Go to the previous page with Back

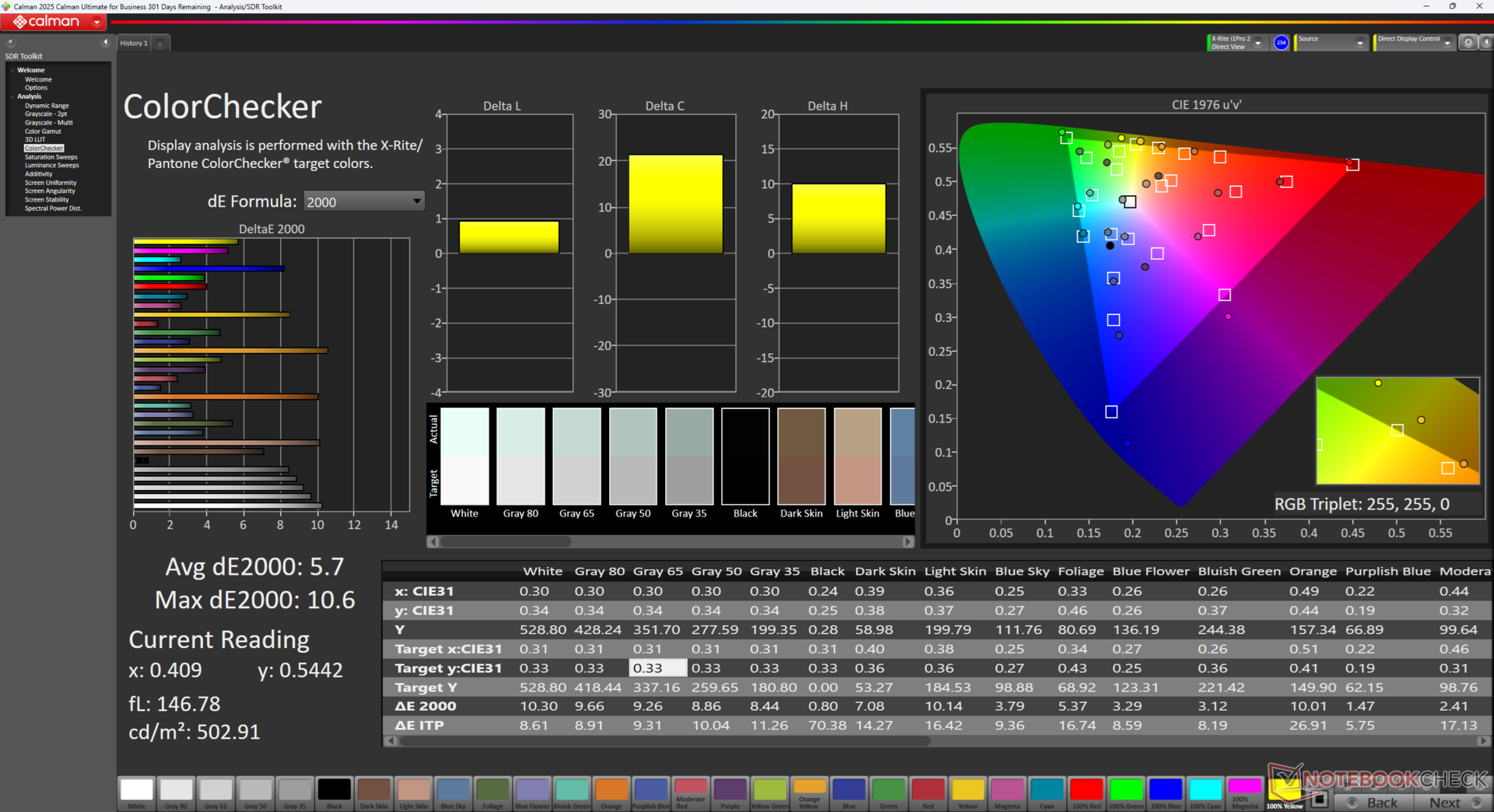(x=1373, y=803)
